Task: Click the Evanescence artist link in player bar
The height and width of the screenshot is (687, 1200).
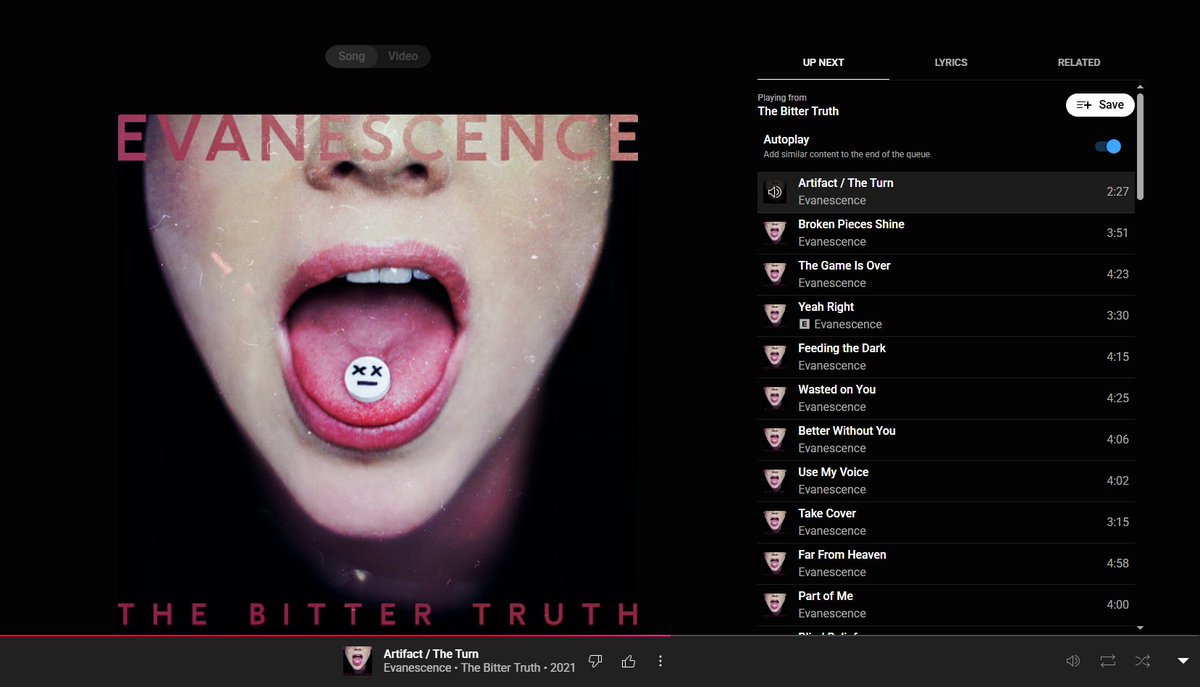Action: [x=417, y=668]
